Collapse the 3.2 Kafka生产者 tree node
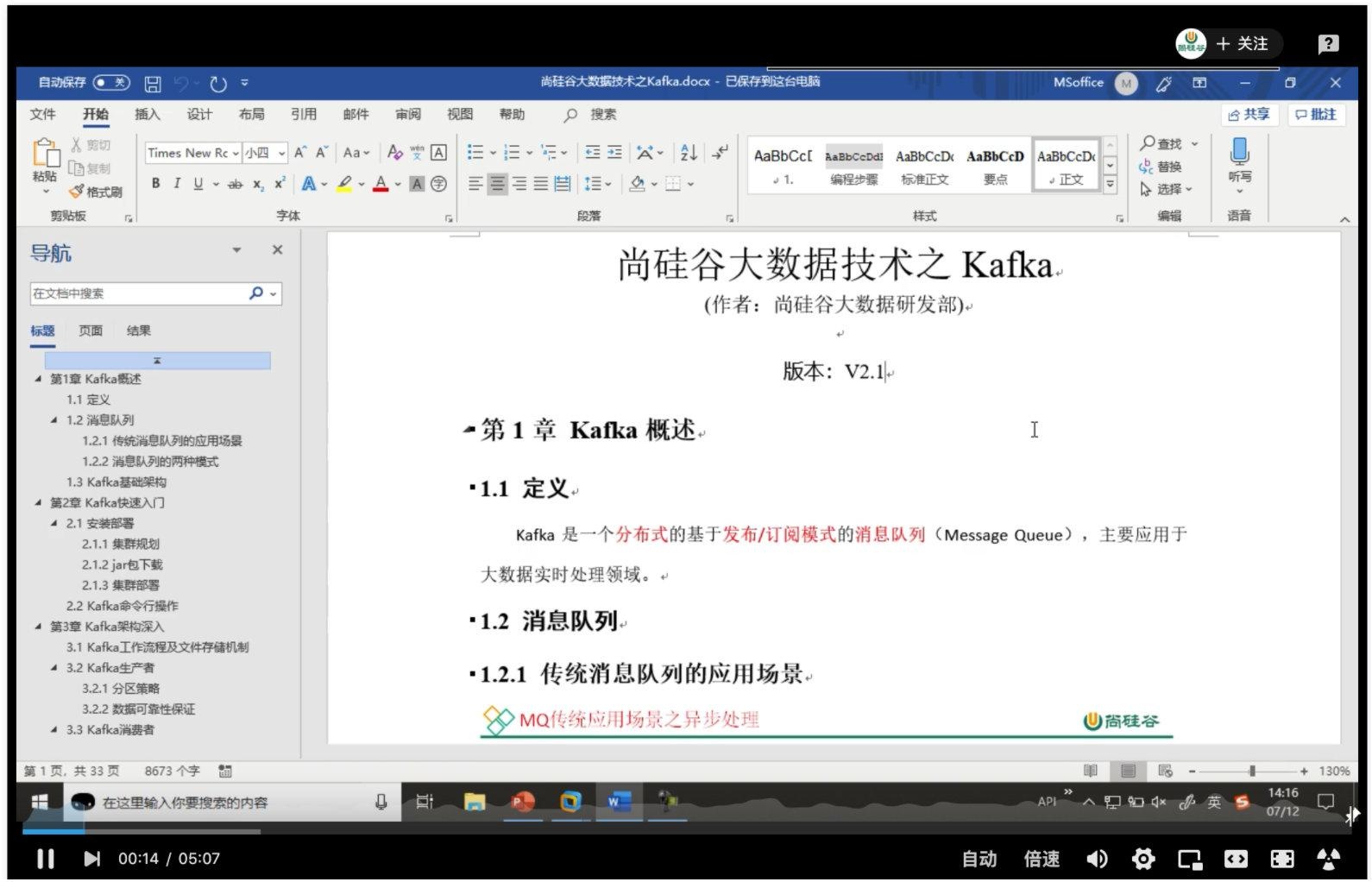Screen dimensions: 1372x882 [54, 668]
